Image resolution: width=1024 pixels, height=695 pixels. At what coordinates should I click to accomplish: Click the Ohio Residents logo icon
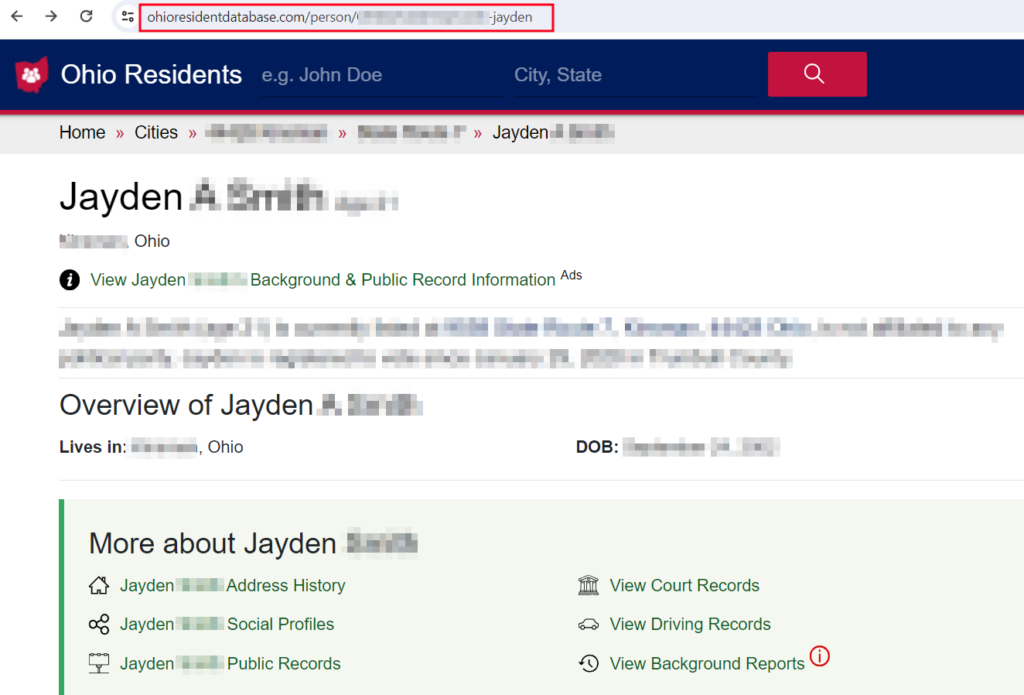pos(31,74)
